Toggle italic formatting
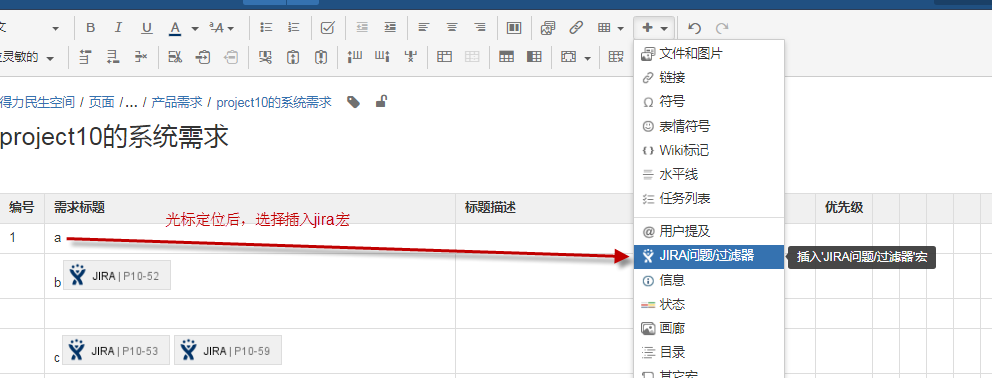The image size is (992, 378). tap(118, 28)
